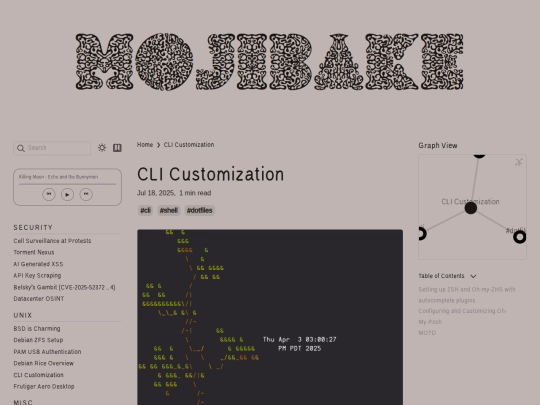Screen dimensions: 540x405
Task: Open Belsky's Gambit CVE page
Action: pyautogui.click(x=64, y=287)
